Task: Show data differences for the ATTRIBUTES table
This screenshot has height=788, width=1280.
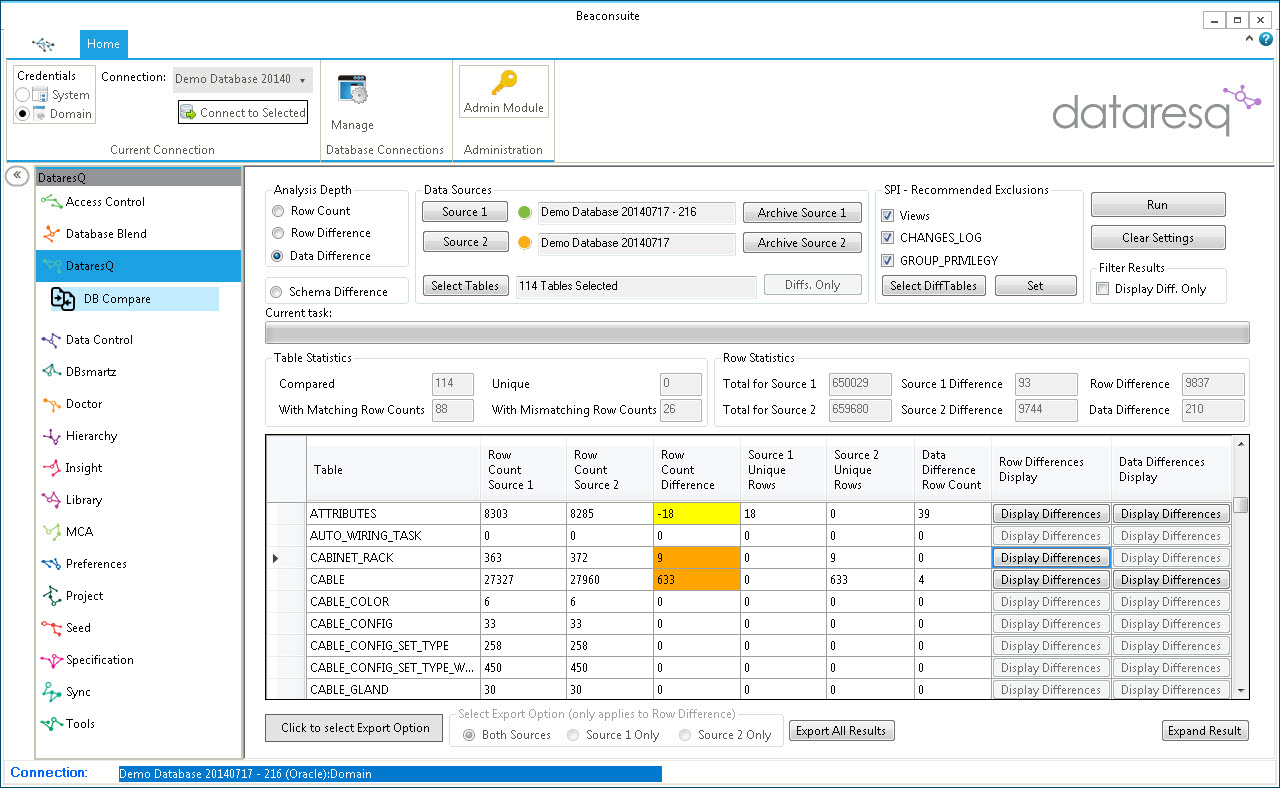Action: tap(1170, 514)
